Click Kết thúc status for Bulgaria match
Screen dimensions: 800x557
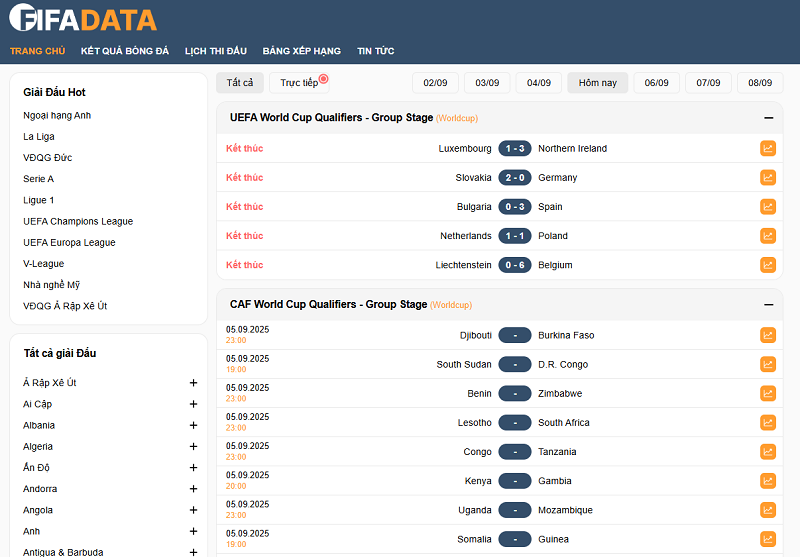(x=245, y=207)
